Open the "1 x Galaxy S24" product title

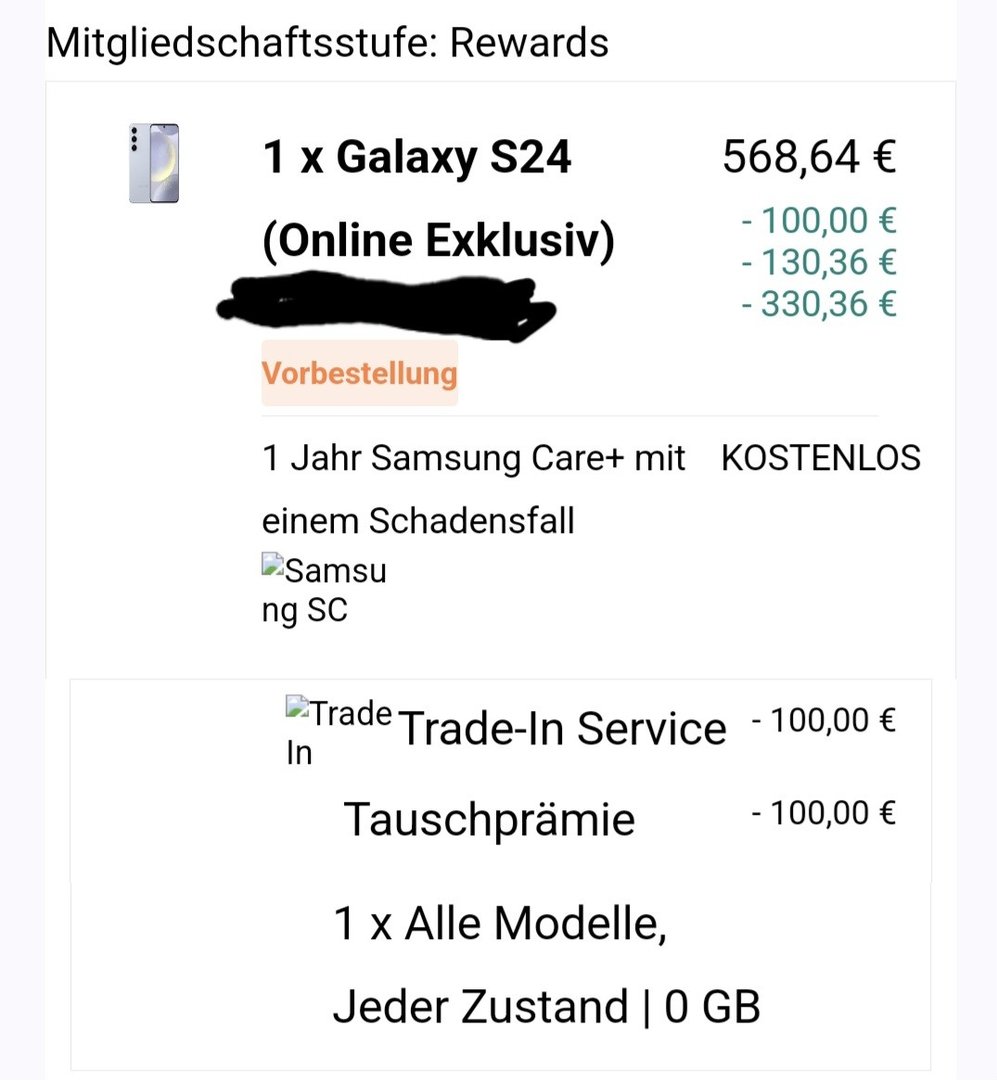416,158
